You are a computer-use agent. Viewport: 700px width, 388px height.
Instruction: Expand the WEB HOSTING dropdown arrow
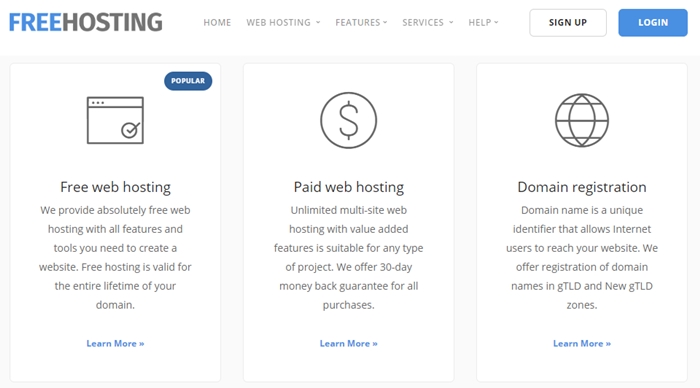[318, 22]
